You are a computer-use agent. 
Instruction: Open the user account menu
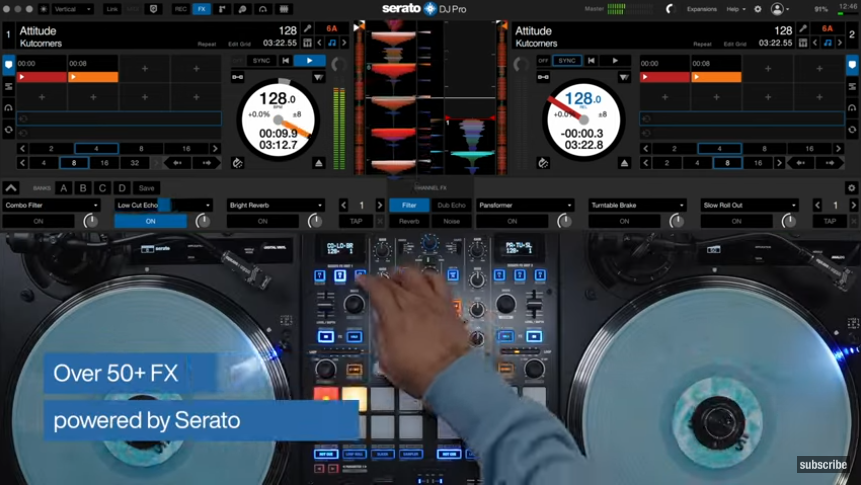tap(780, 9)
